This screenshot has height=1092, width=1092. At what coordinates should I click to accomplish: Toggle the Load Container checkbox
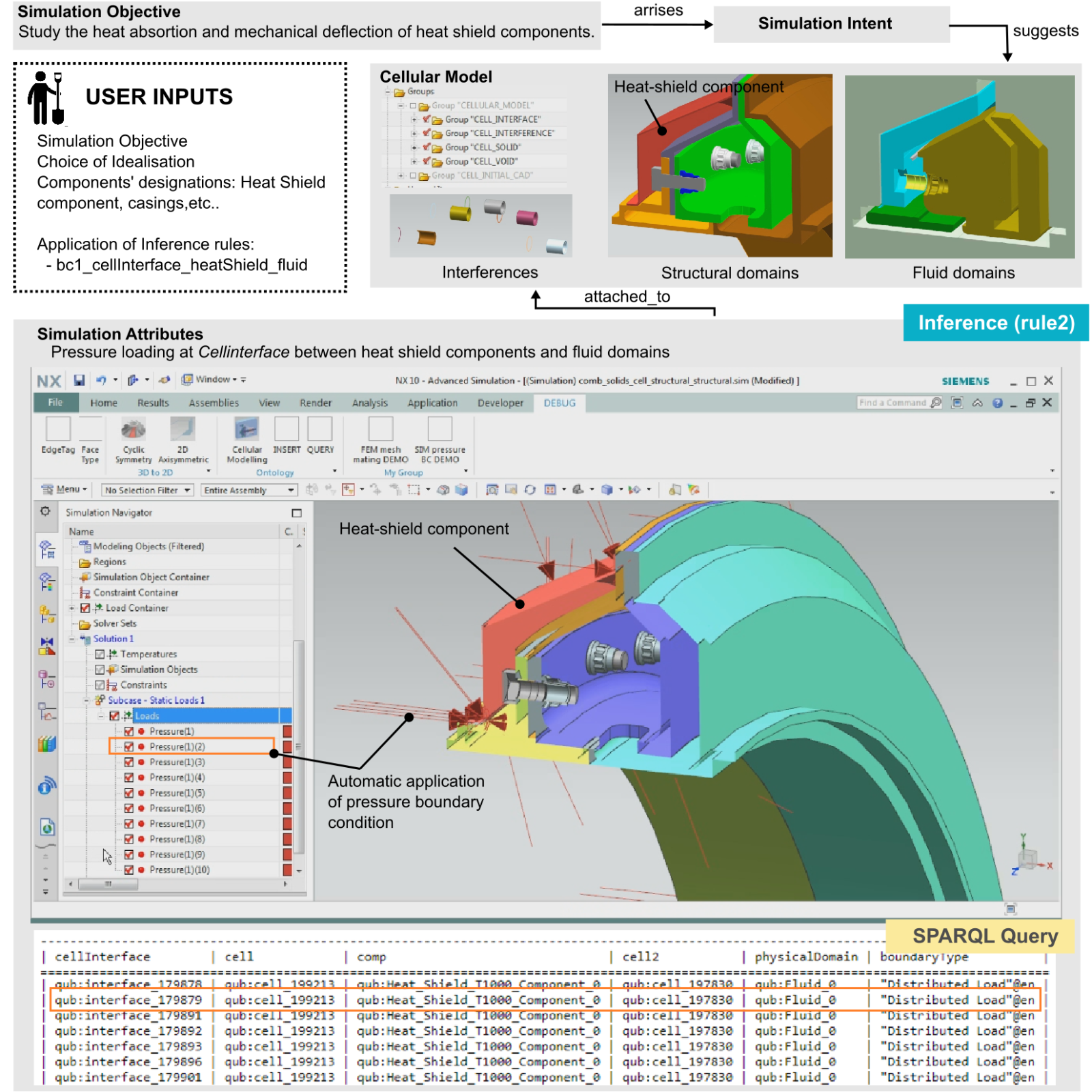coord(85,608)
